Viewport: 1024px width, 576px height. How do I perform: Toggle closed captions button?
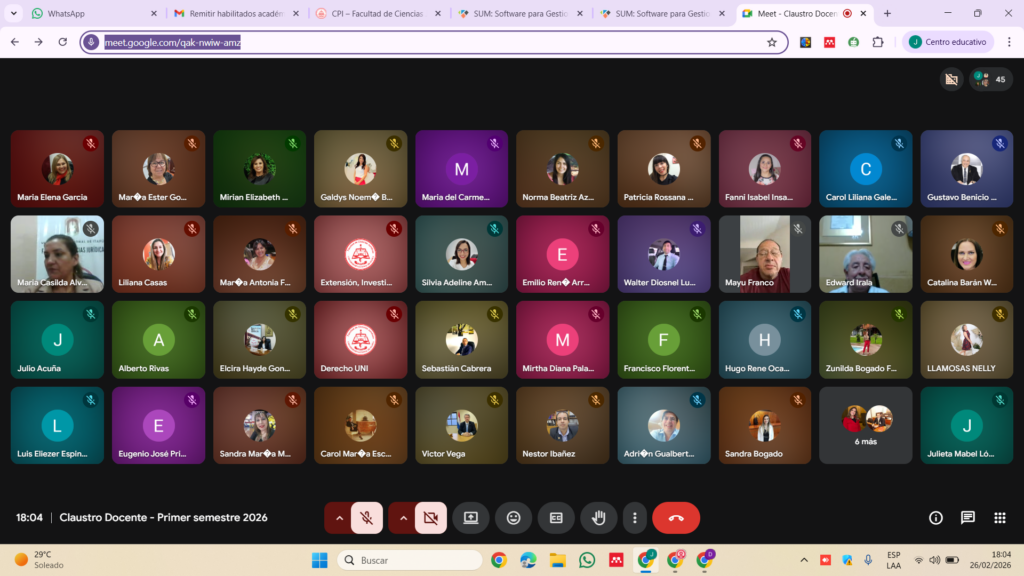(x=556, y=518)
